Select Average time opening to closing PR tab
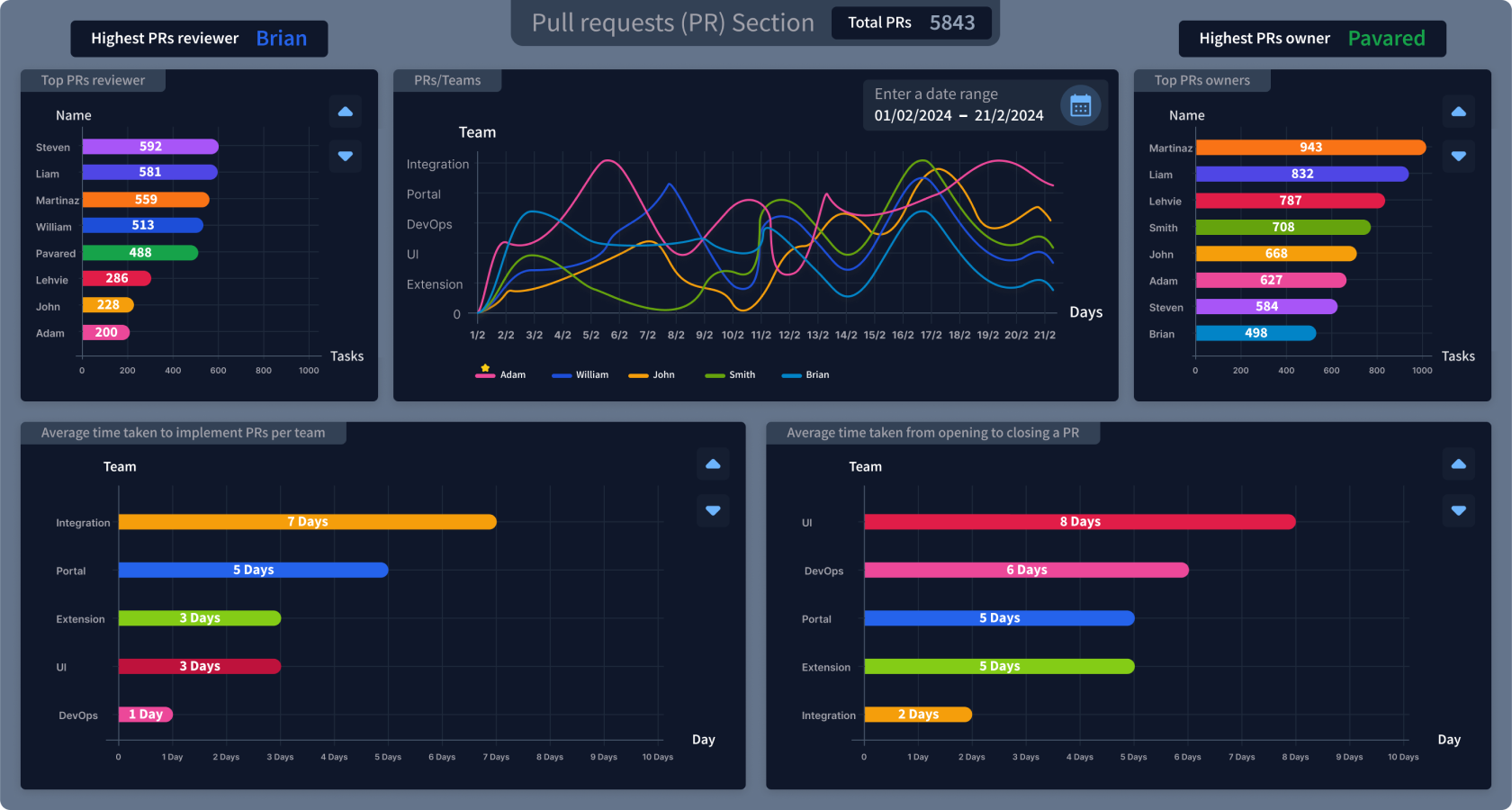The image size is (1512, 810). pos(932,433)
